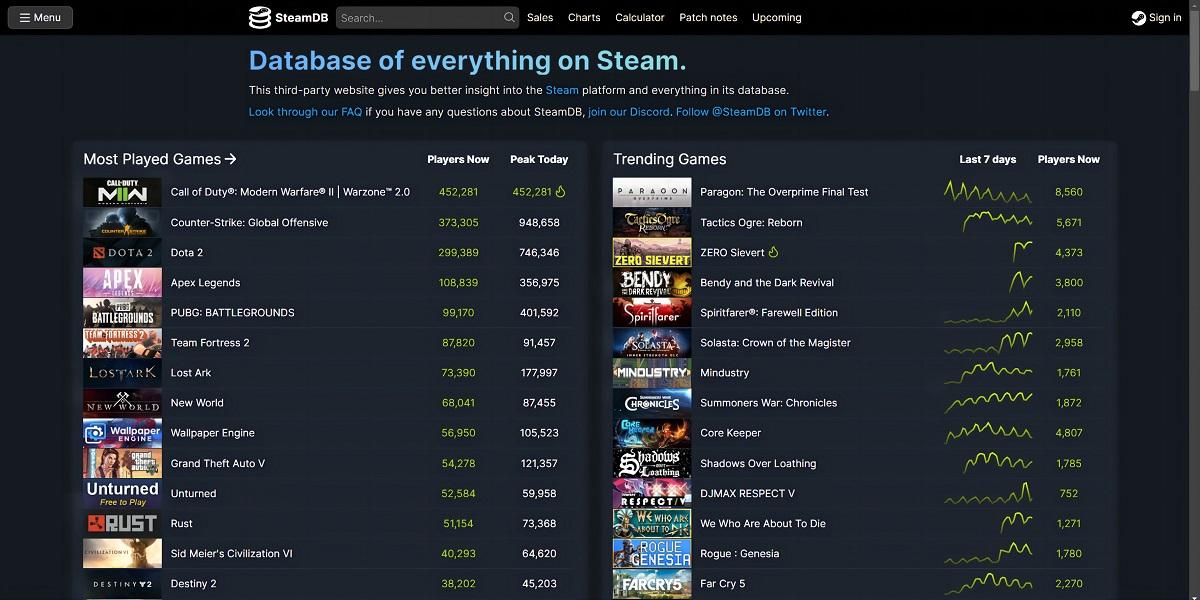This screenshot has width=1200, height=600.
Task: Click the Rust game logo thumbnail
Action: [x=122, y=523]
